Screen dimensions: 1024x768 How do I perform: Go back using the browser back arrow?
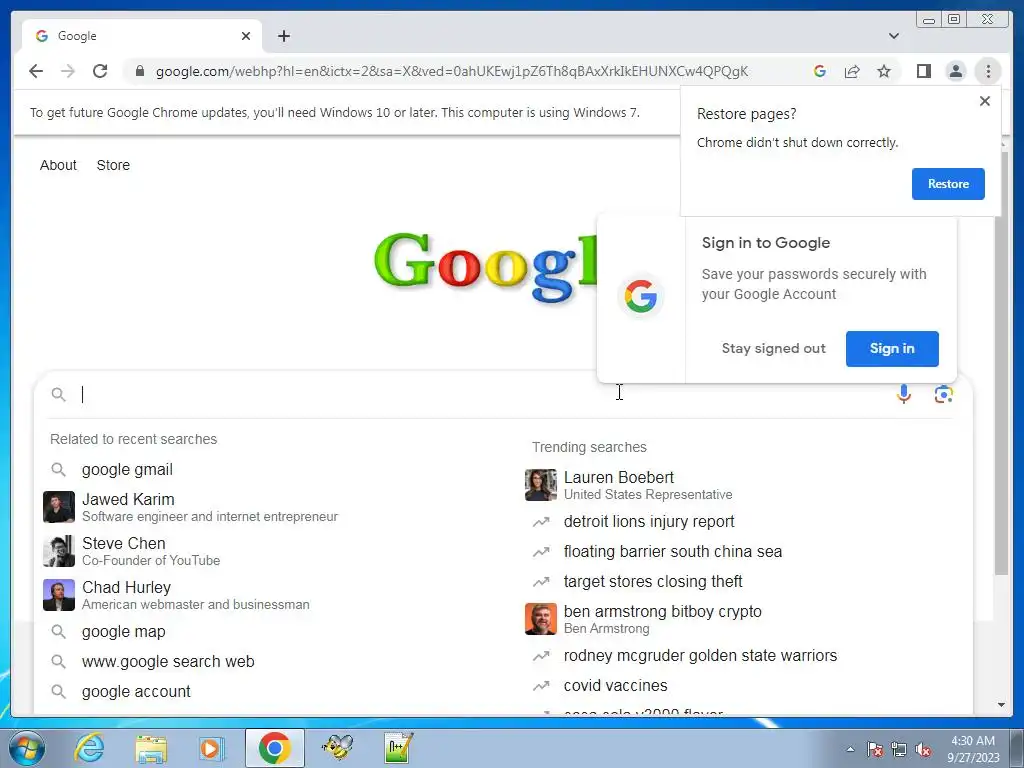[x=36, y=71]
